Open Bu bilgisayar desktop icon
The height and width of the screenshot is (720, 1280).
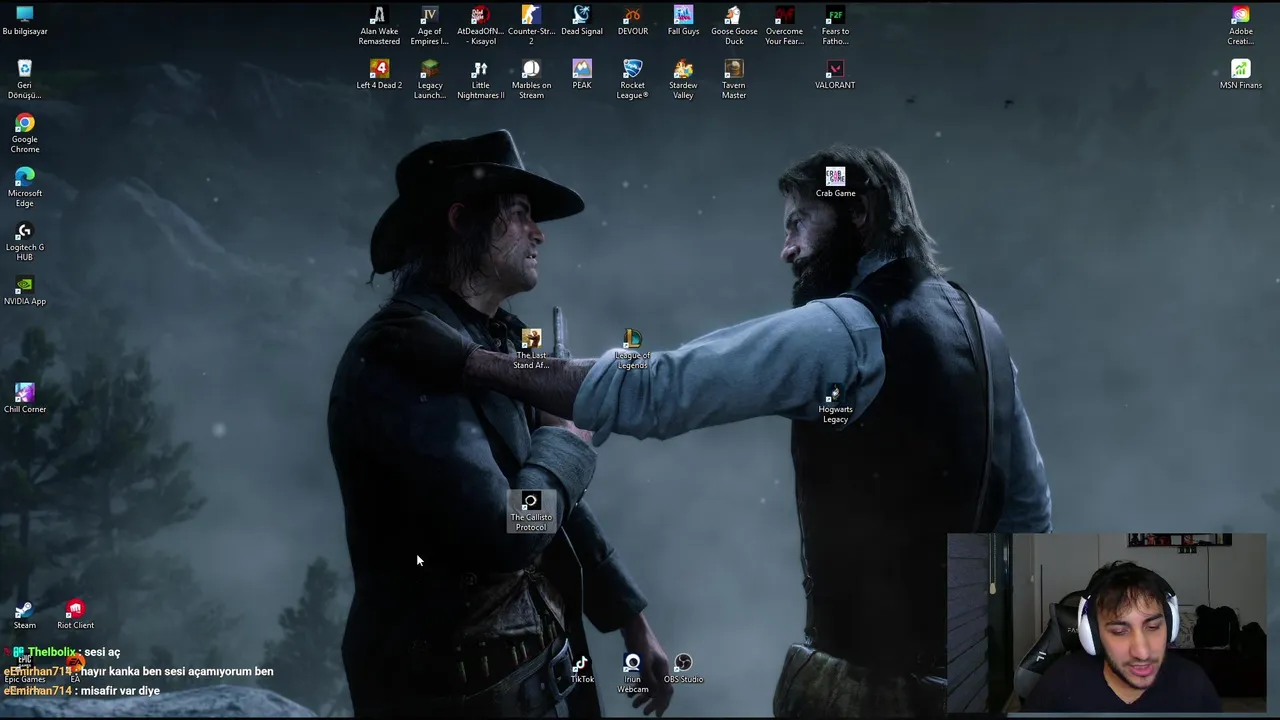[x=25, y=21]
